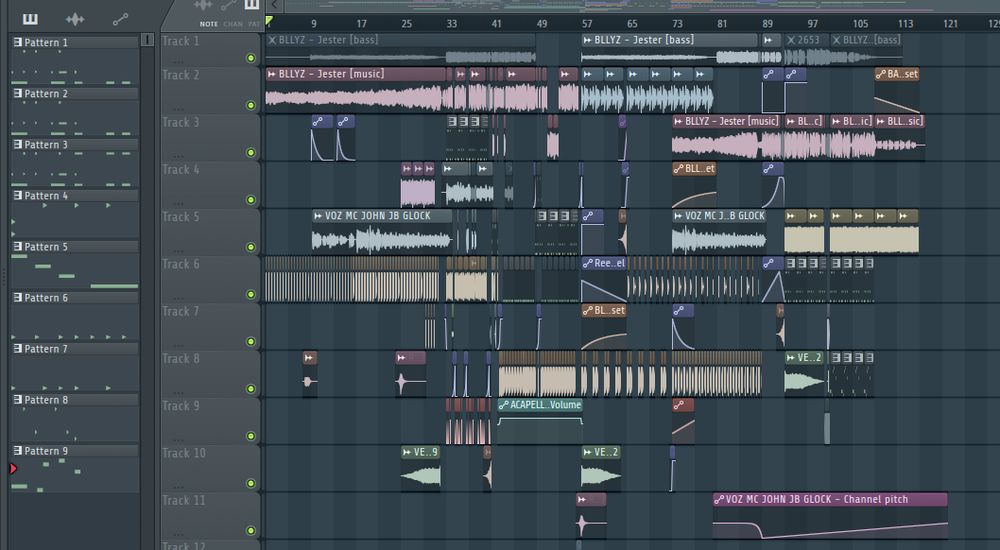The height and width of the screenshot is (550, 1000).
Task: Open clip menu of BL..set clip on Track 7
Action: [x=587, y=310]
